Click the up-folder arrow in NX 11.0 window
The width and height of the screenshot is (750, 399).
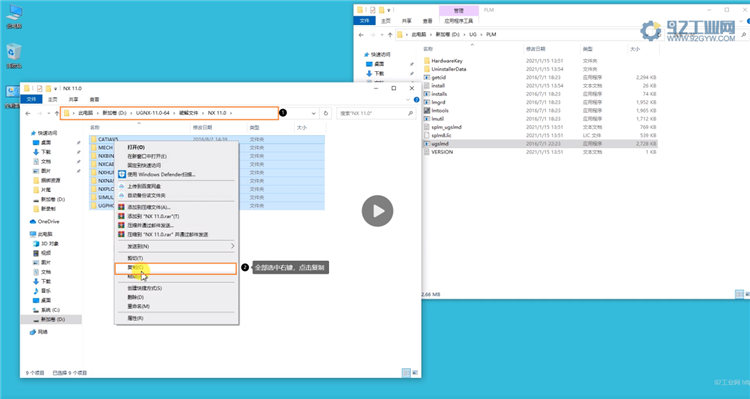point(56,113)
